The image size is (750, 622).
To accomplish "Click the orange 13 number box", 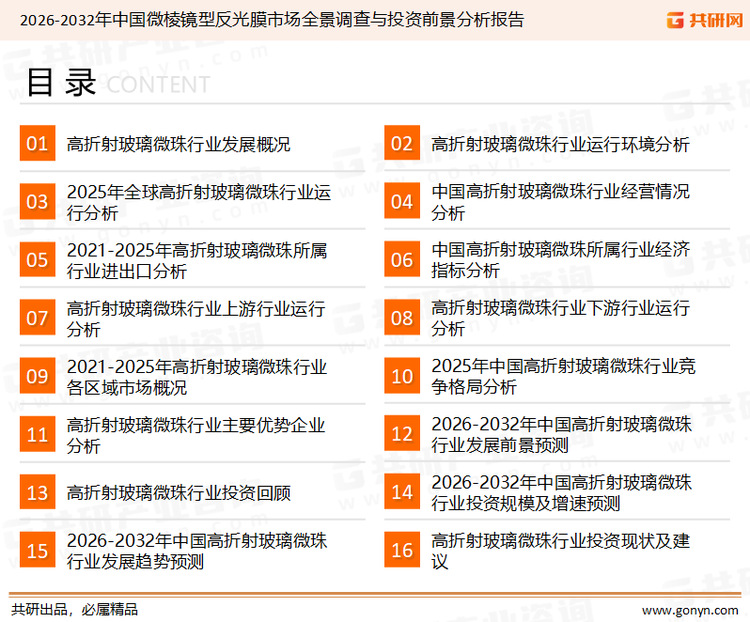I will point(37,492).
